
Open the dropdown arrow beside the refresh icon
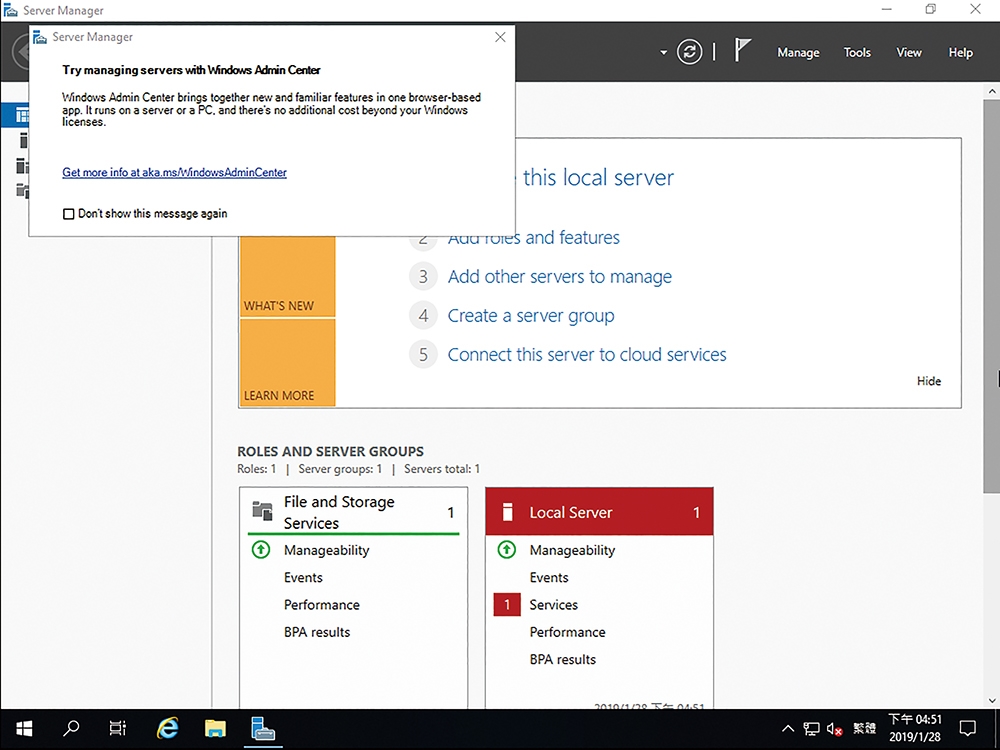pos(663,52)
